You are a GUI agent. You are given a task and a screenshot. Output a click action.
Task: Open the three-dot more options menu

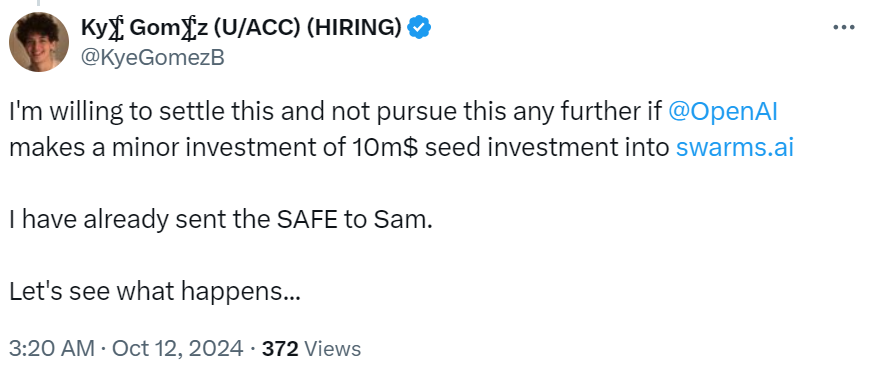pyautogui.click(x=843, y=27)
